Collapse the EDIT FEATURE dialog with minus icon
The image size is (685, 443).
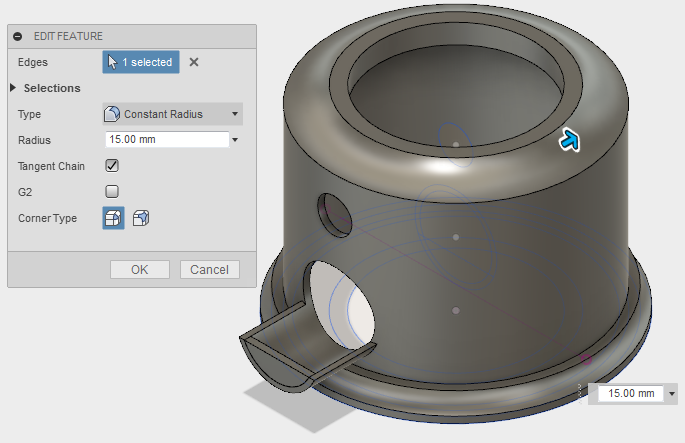click(17, 36)
